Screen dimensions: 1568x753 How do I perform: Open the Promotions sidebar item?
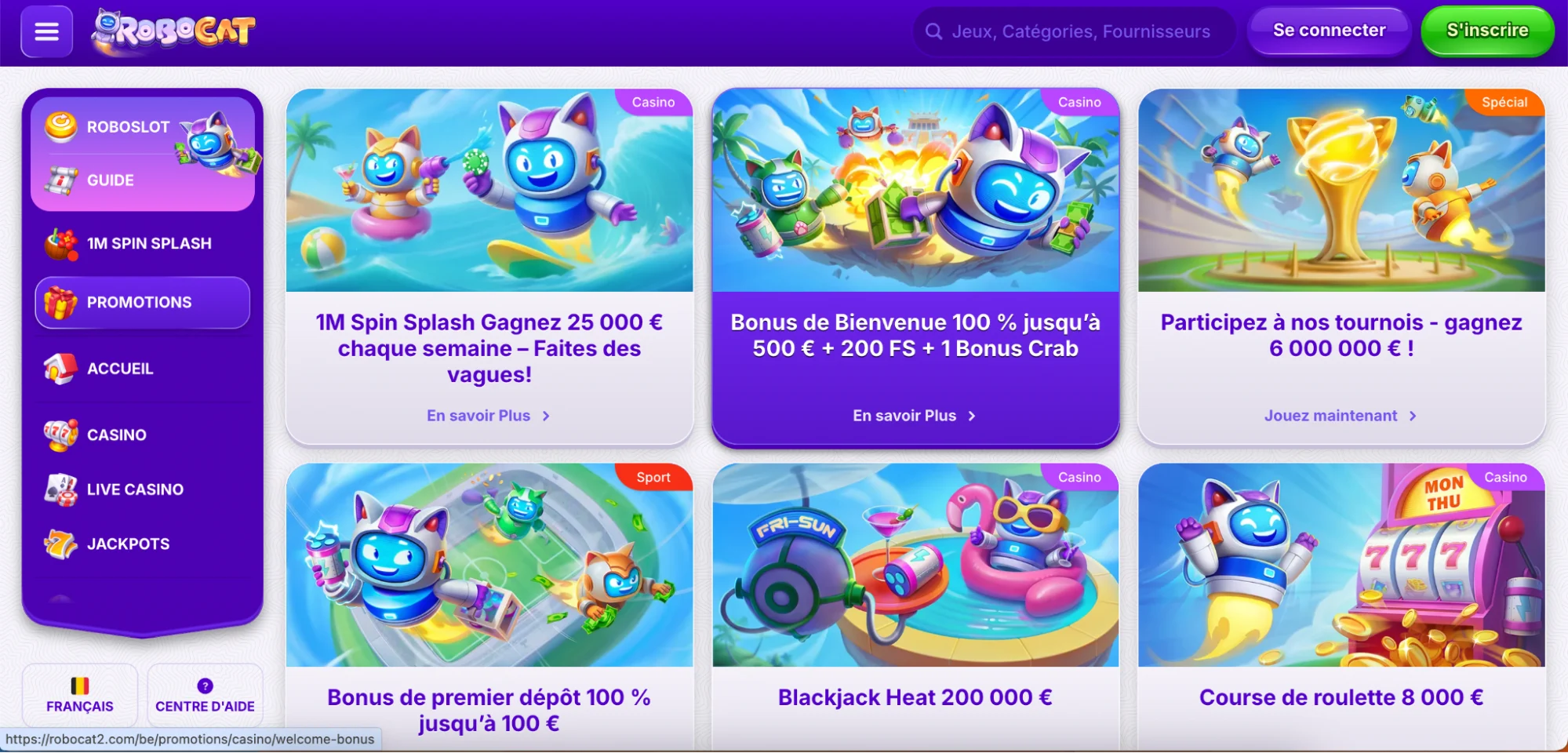pyautogui.click(x=143, y=303)
